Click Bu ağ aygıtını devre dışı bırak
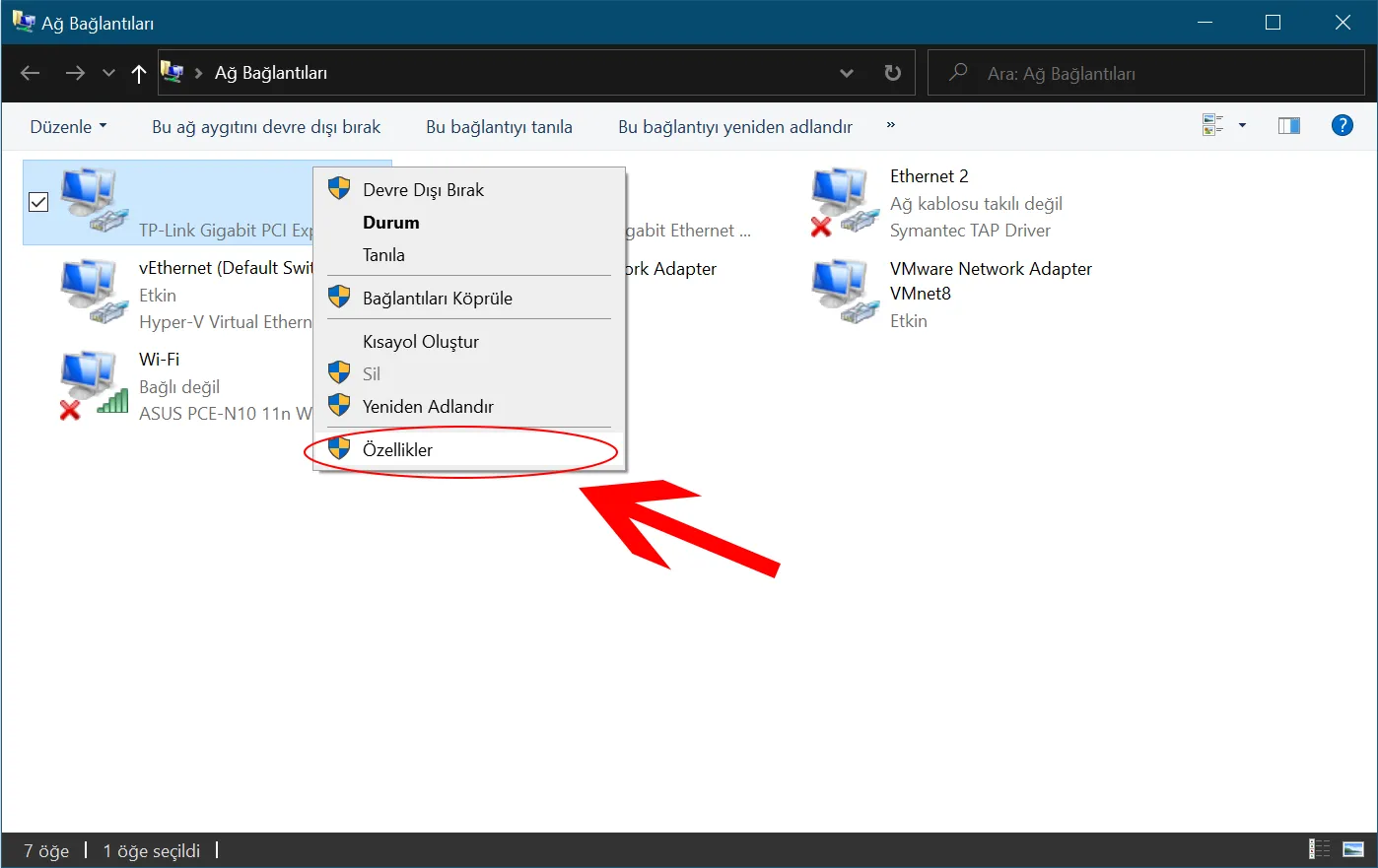 click(266, 127)
